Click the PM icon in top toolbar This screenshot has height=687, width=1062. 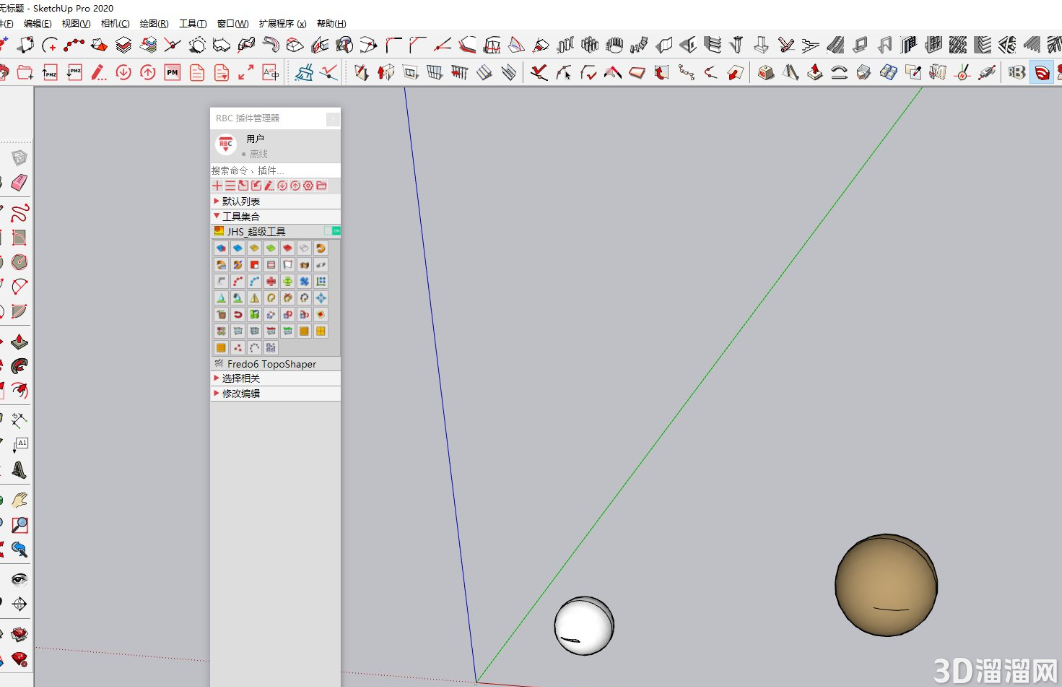173,72
